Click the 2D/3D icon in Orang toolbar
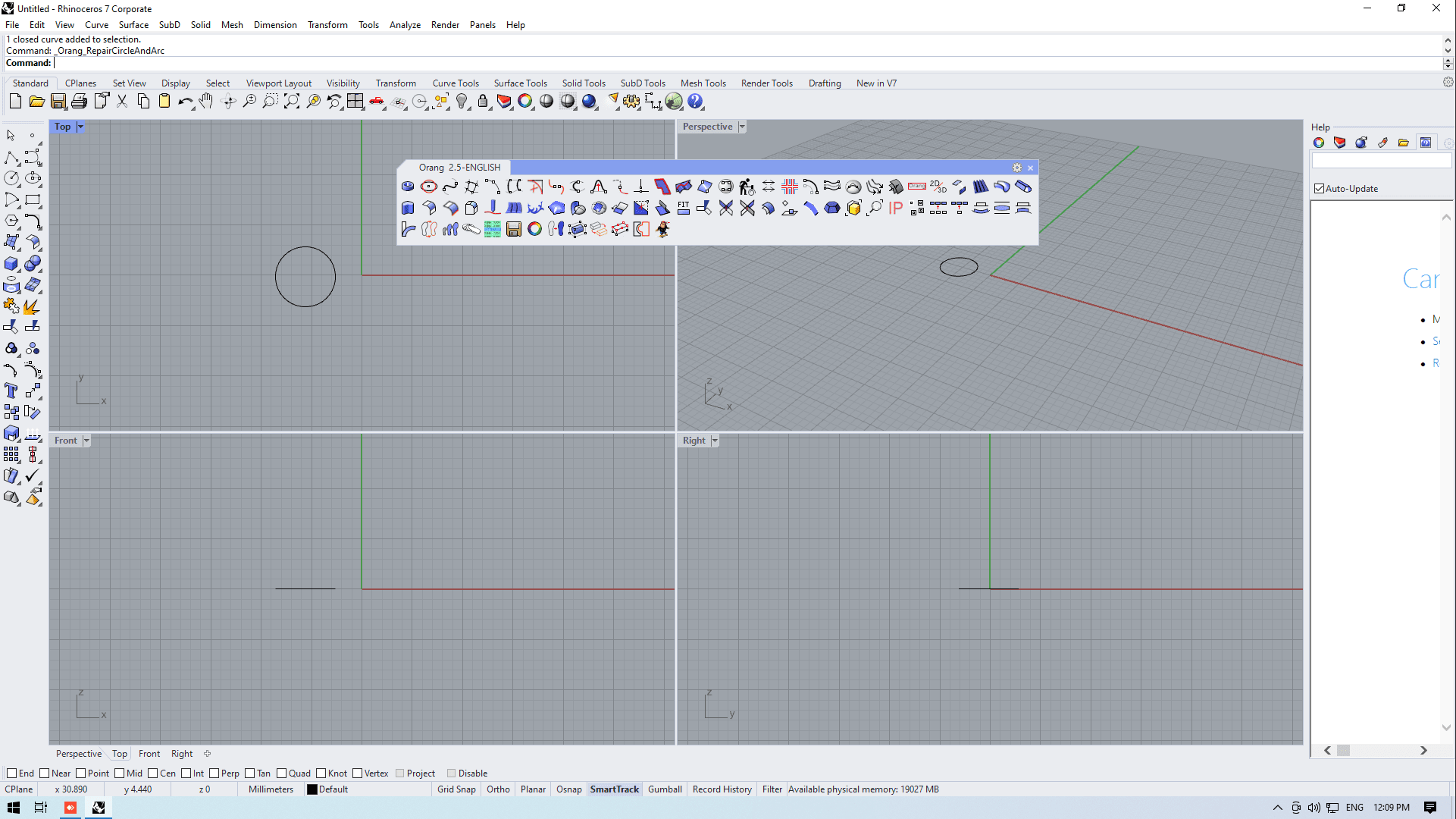The width and height of the screenshot is (1456, 819). [938, 187]
